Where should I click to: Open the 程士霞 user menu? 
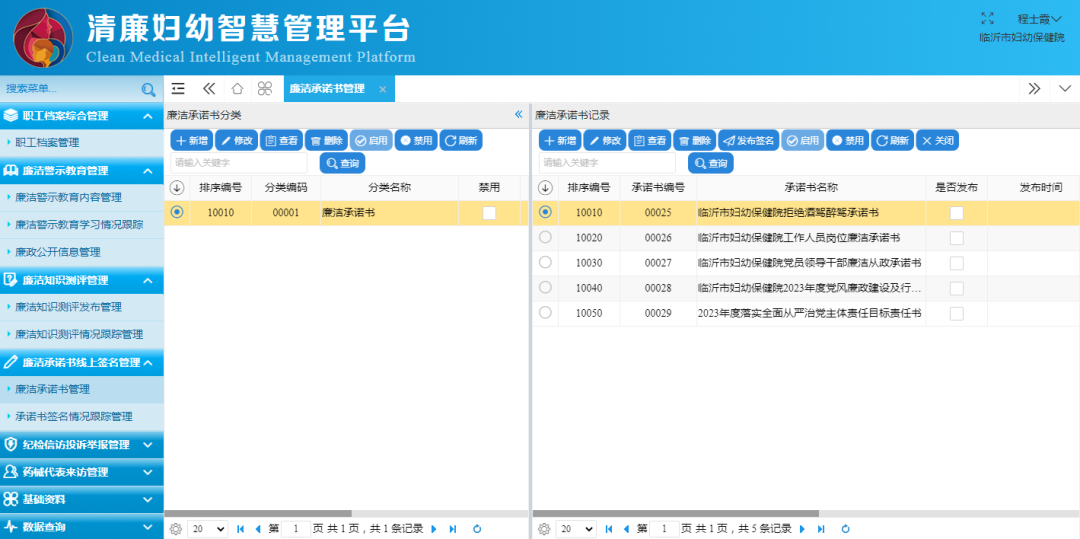point(1040,19)
